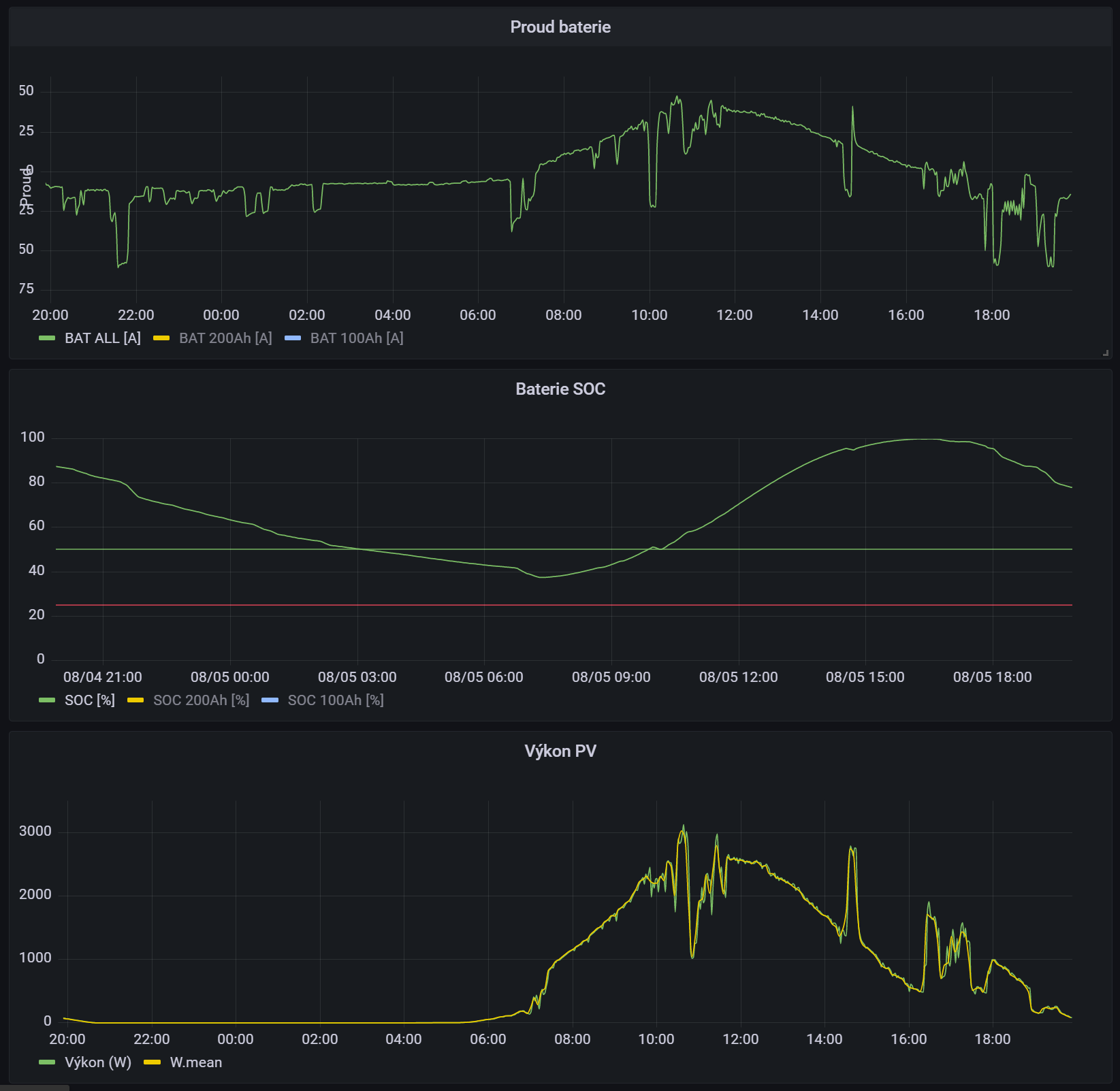
Task: Change the W.mean yellow series color swatch
Action: pyautogui.click(x=153, y=1062)
